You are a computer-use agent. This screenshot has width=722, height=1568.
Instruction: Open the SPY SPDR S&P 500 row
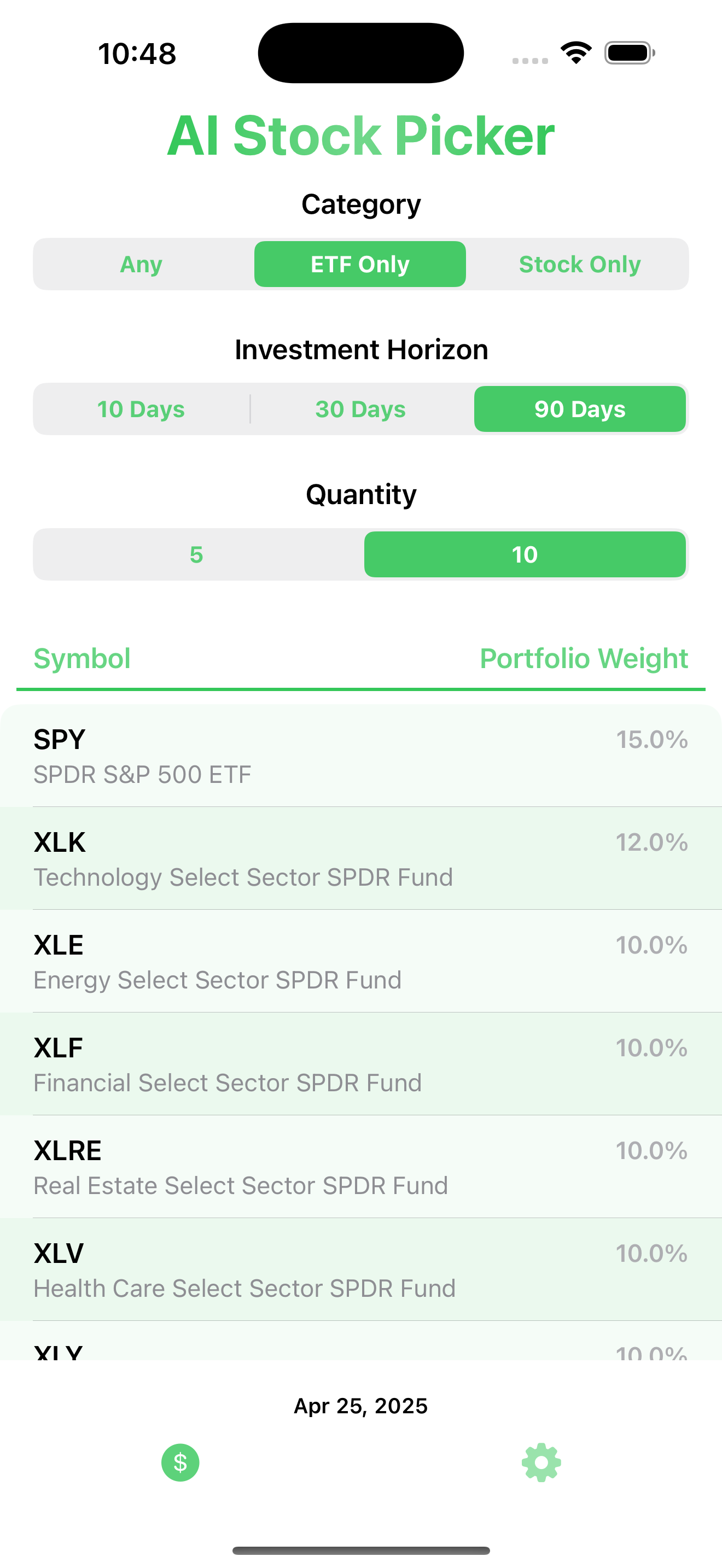click(x=361, y=756)
